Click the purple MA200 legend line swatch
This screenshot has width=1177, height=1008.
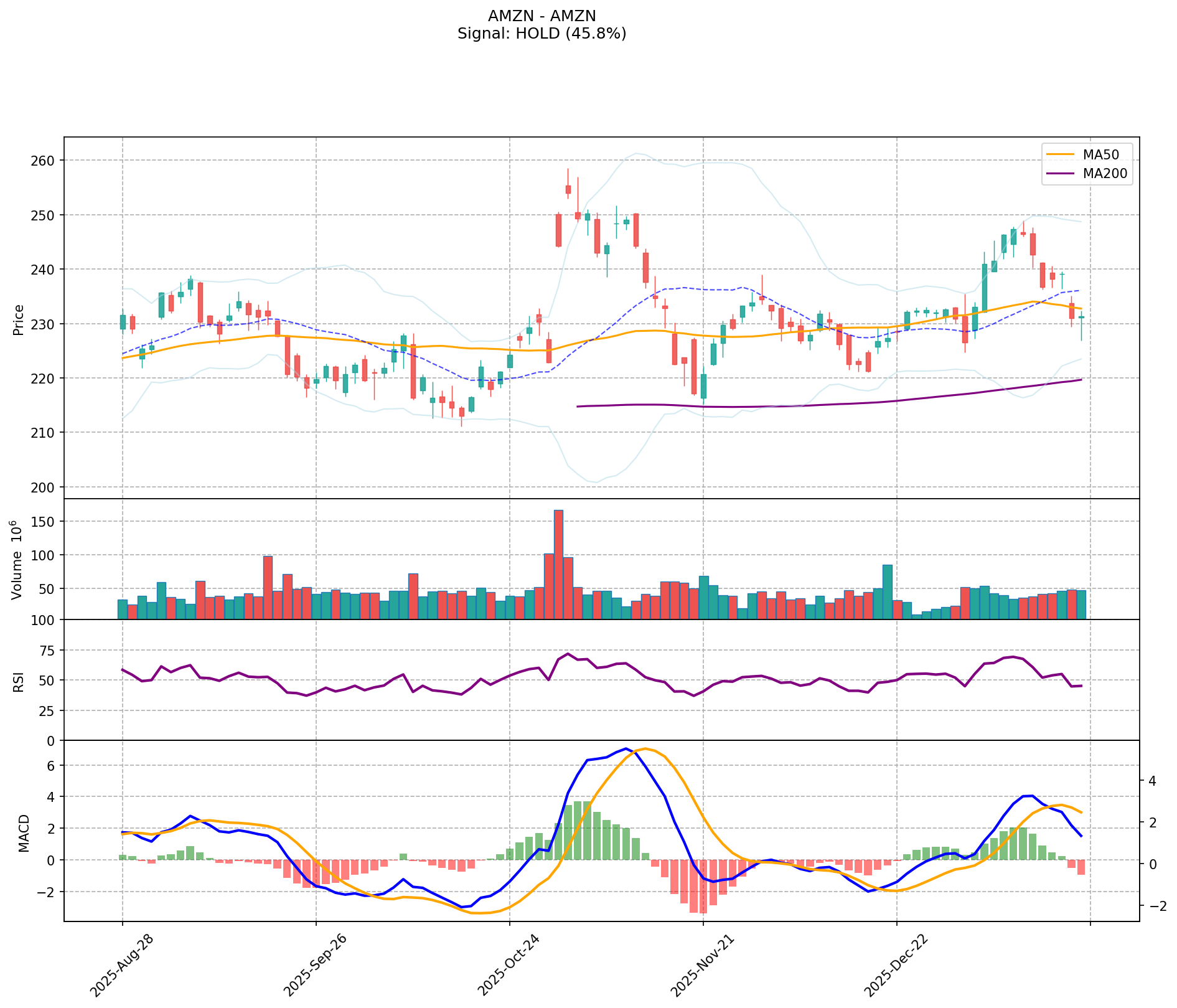1060,174
